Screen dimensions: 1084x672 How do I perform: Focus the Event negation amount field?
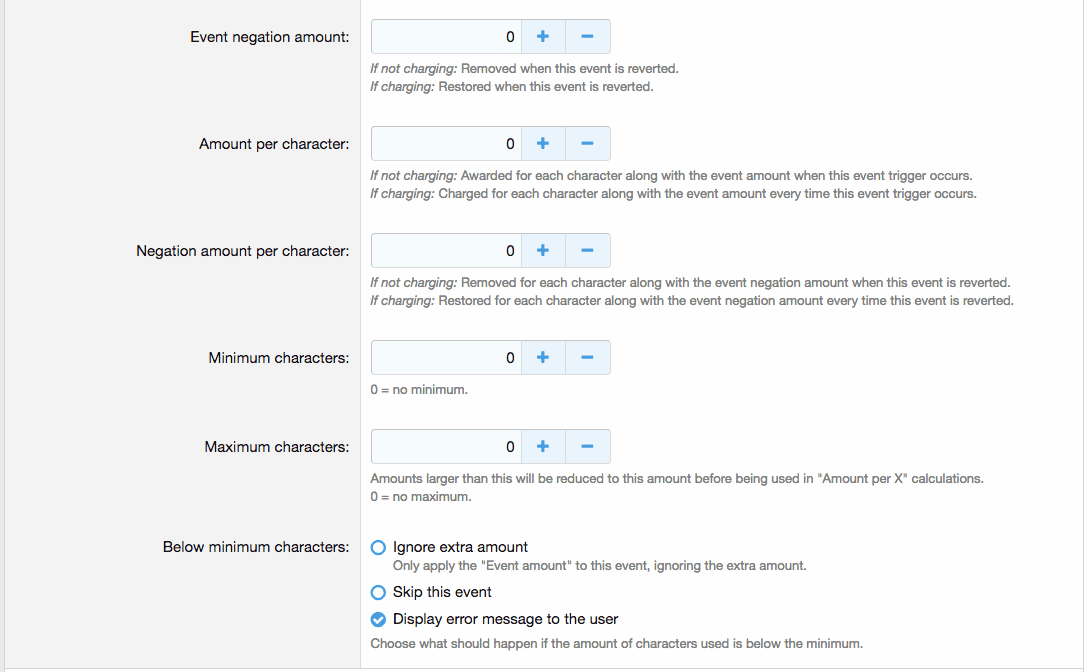(446, 37)
